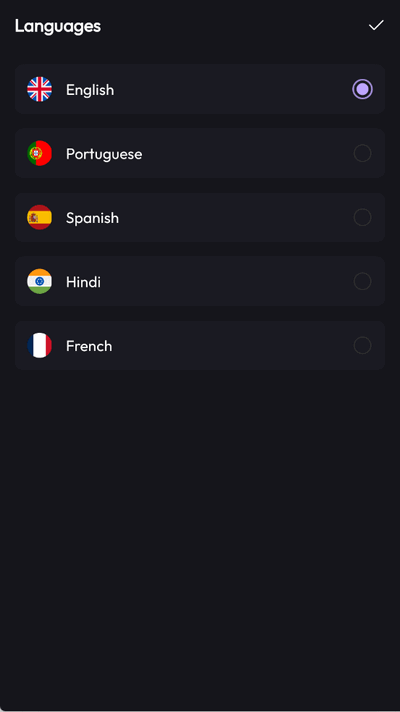The width and height of the screenshot is (400, 712).
Task: Turn on the Hindi radio button
Action: (362, 282)
